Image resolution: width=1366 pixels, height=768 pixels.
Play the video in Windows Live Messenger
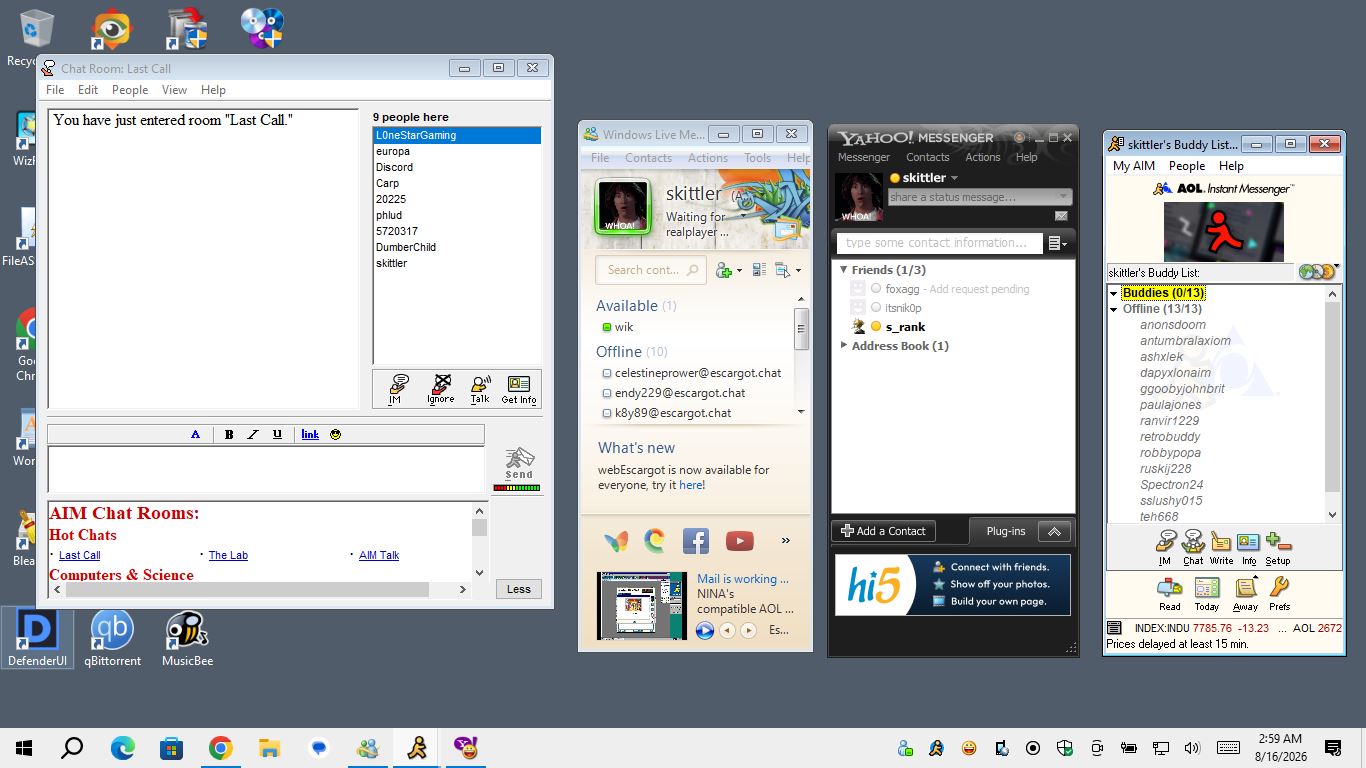click(x=705, y=630)
